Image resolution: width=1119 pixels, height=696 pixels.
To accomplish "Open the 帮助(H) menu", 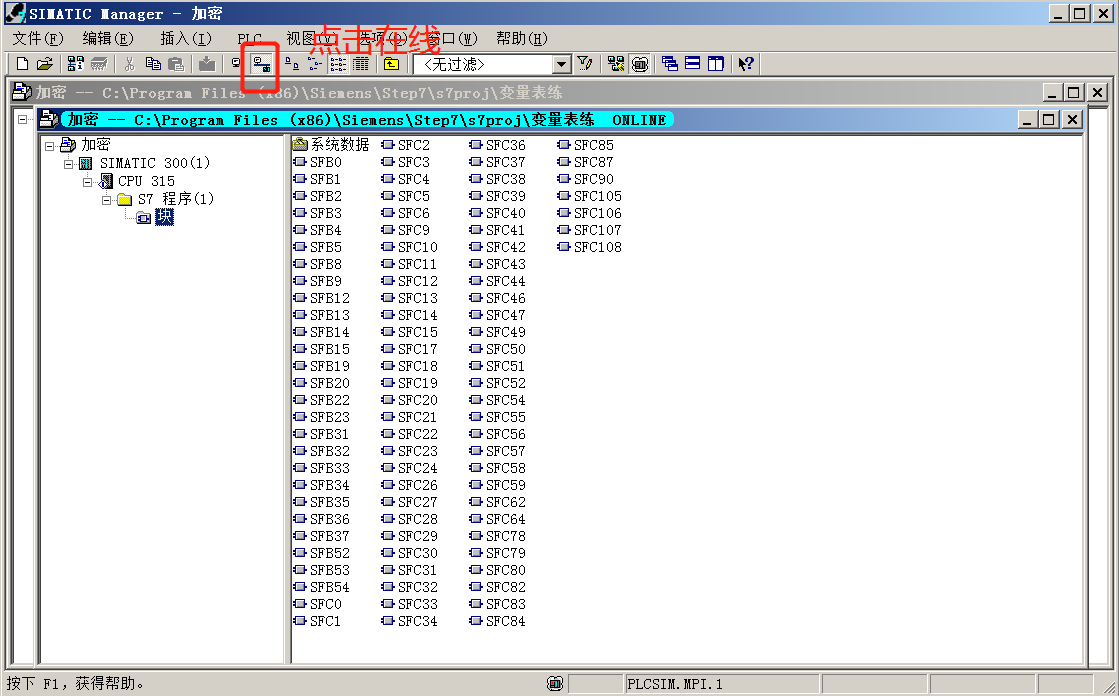I will [x=522, y=38].
